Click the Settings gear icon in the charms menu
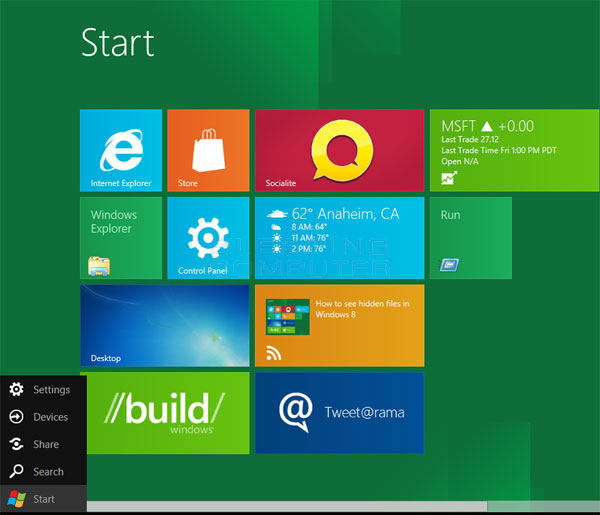The width and height of the screenshot is (600, 515). tap(16, 389)
